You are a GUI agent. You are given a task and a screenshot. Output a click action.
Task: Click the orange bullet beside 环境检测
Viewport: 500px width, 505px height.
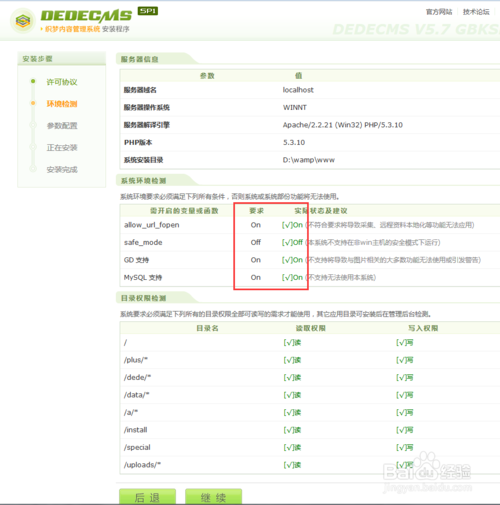tap(33, 103)
